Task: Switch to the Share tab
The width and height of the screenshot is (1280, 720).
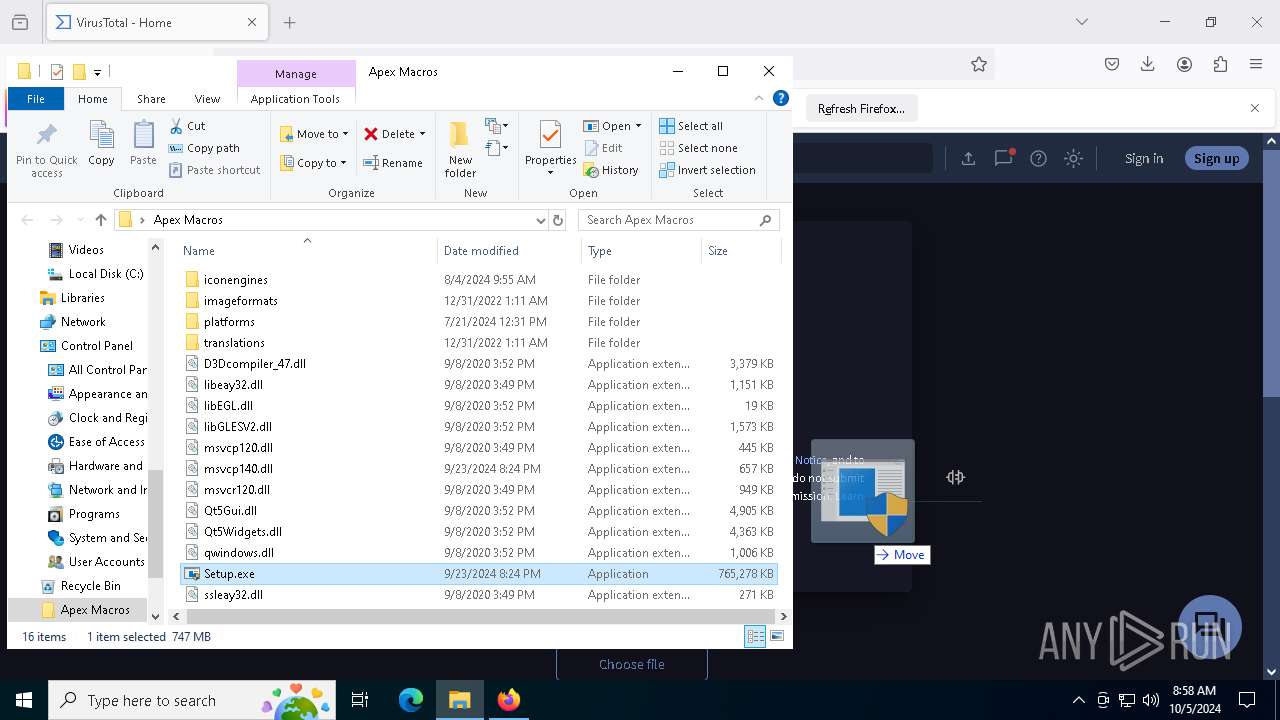Action: pos(151,99)
